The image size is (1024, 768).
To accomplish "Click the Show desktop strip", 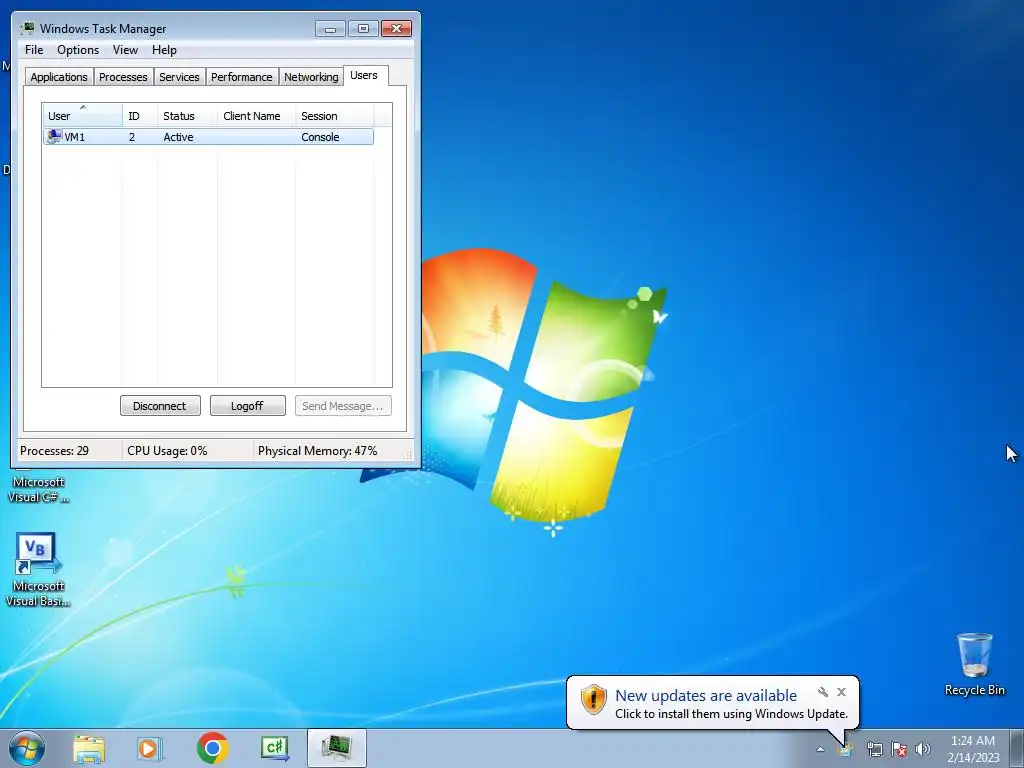I will [x=1016, y=748].
